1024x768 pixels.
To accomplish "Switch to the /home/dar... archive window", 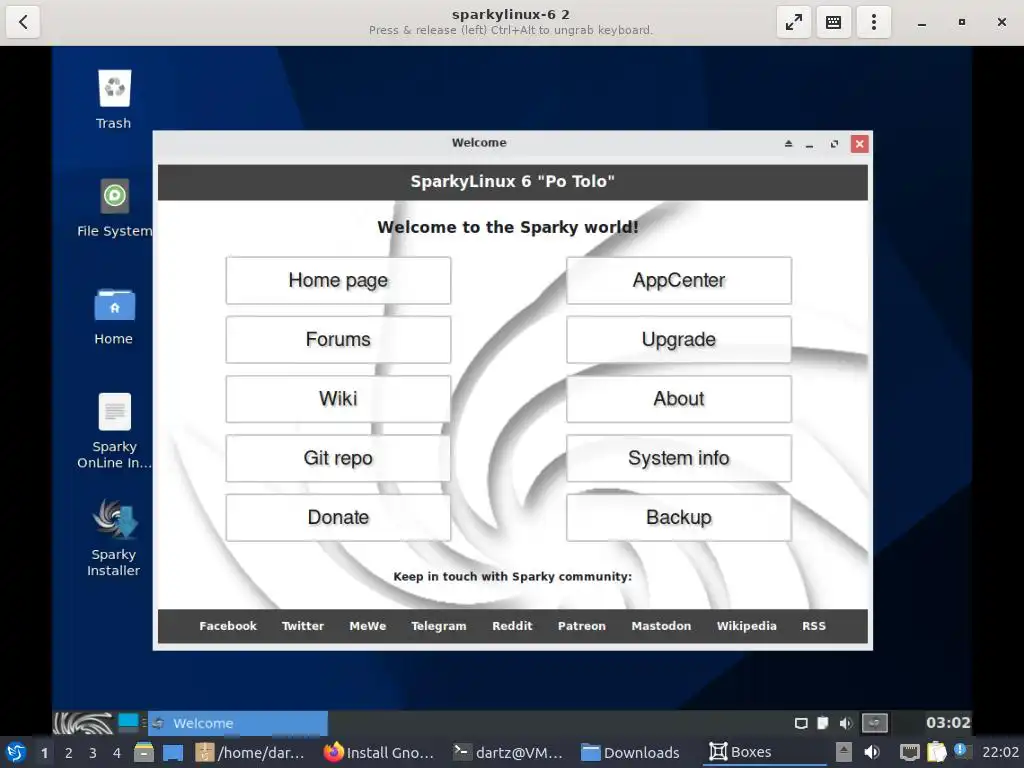I will pos(250,752).
